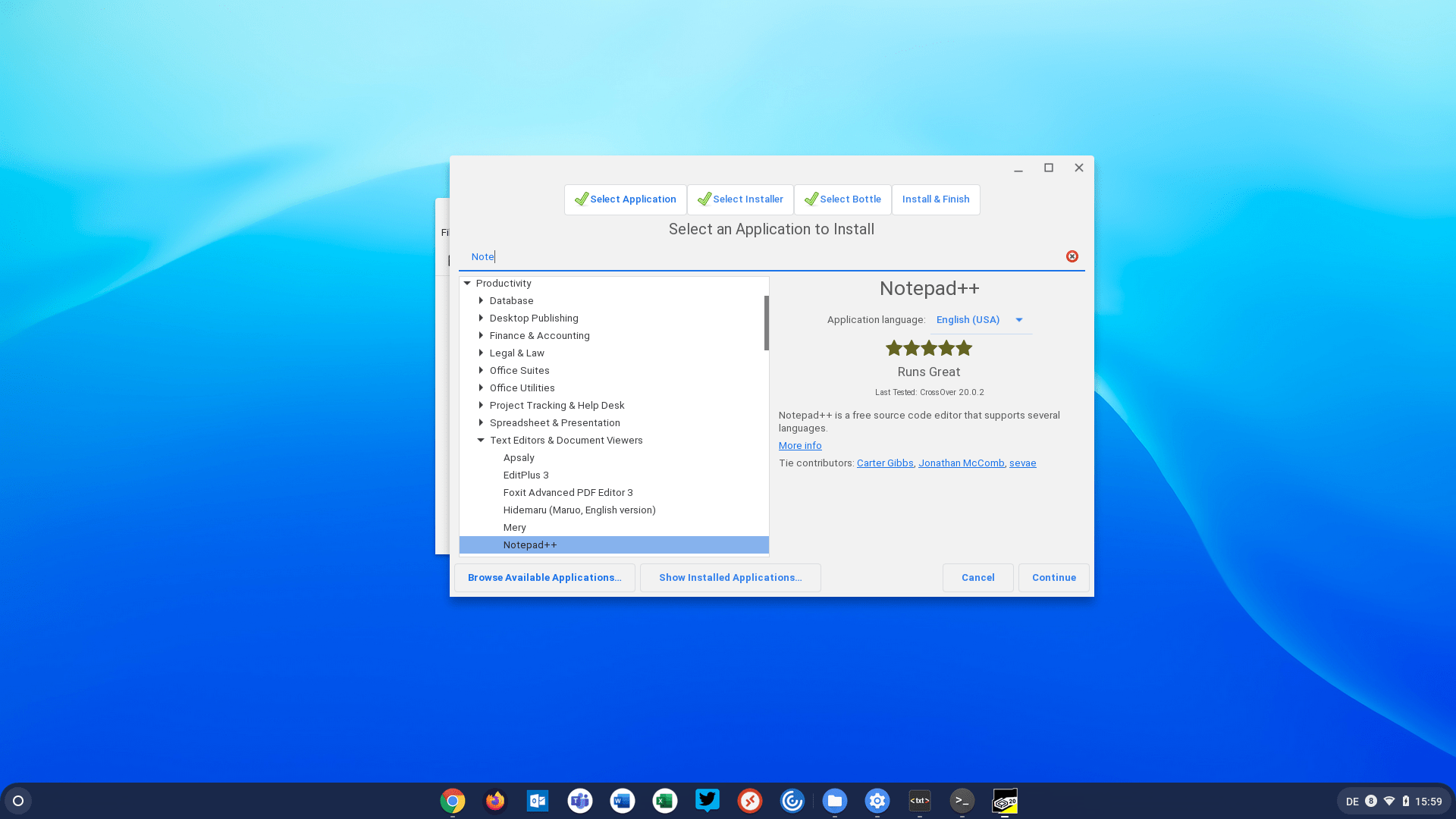Open the launcher circle button
1456x819 pixels.
pyautogui.click(x=18, y=801)
